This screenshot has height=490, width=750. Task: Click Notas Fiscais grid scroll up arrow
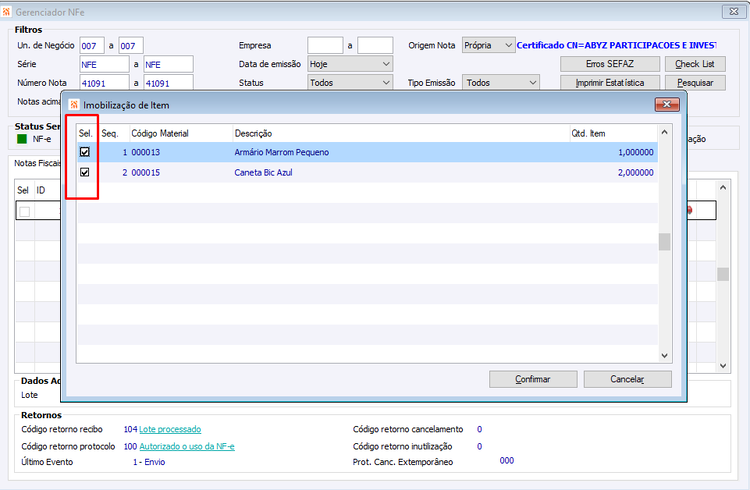(723, 188)
